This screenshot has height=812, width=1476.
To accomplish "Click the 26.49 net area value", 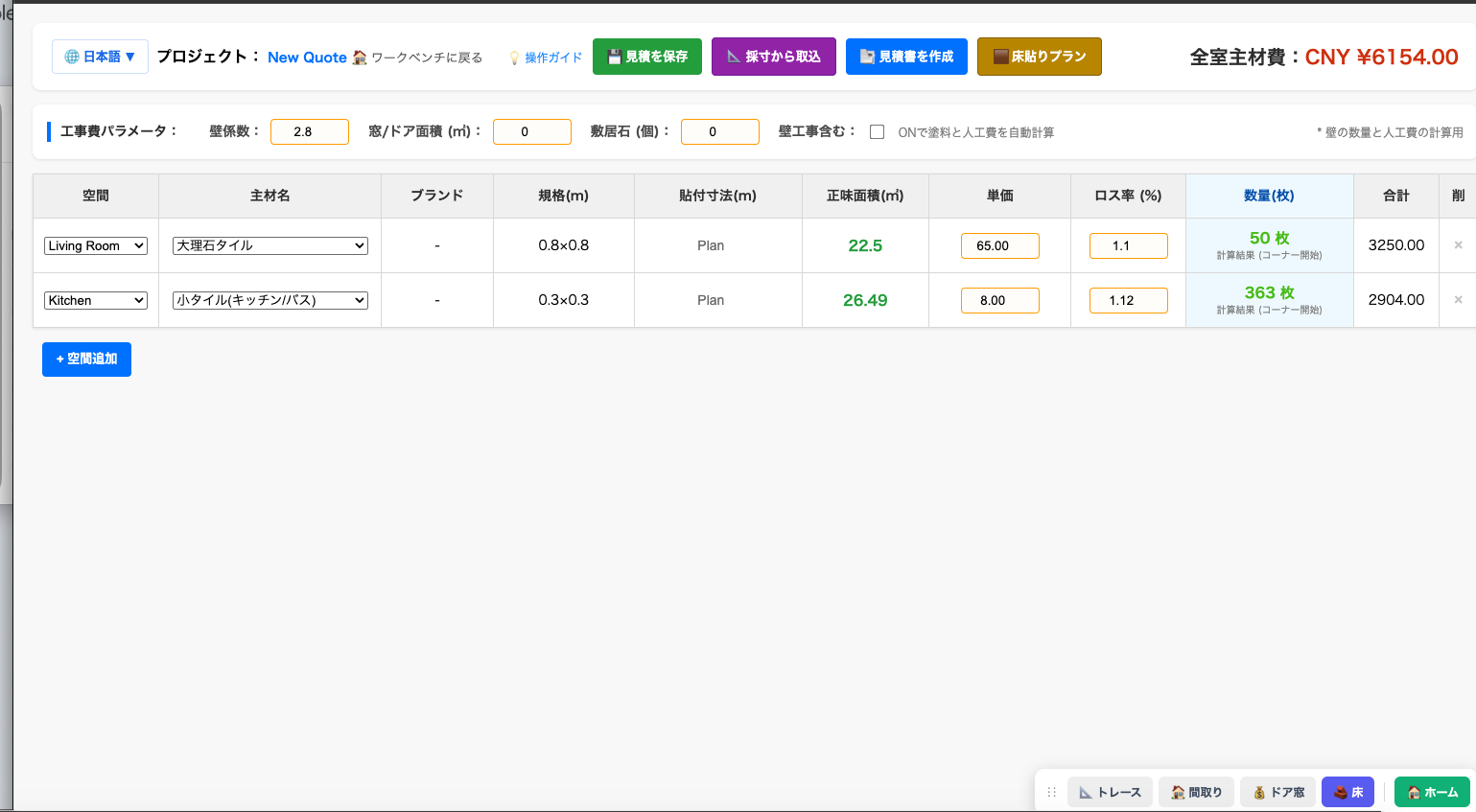I will [865, 300].
